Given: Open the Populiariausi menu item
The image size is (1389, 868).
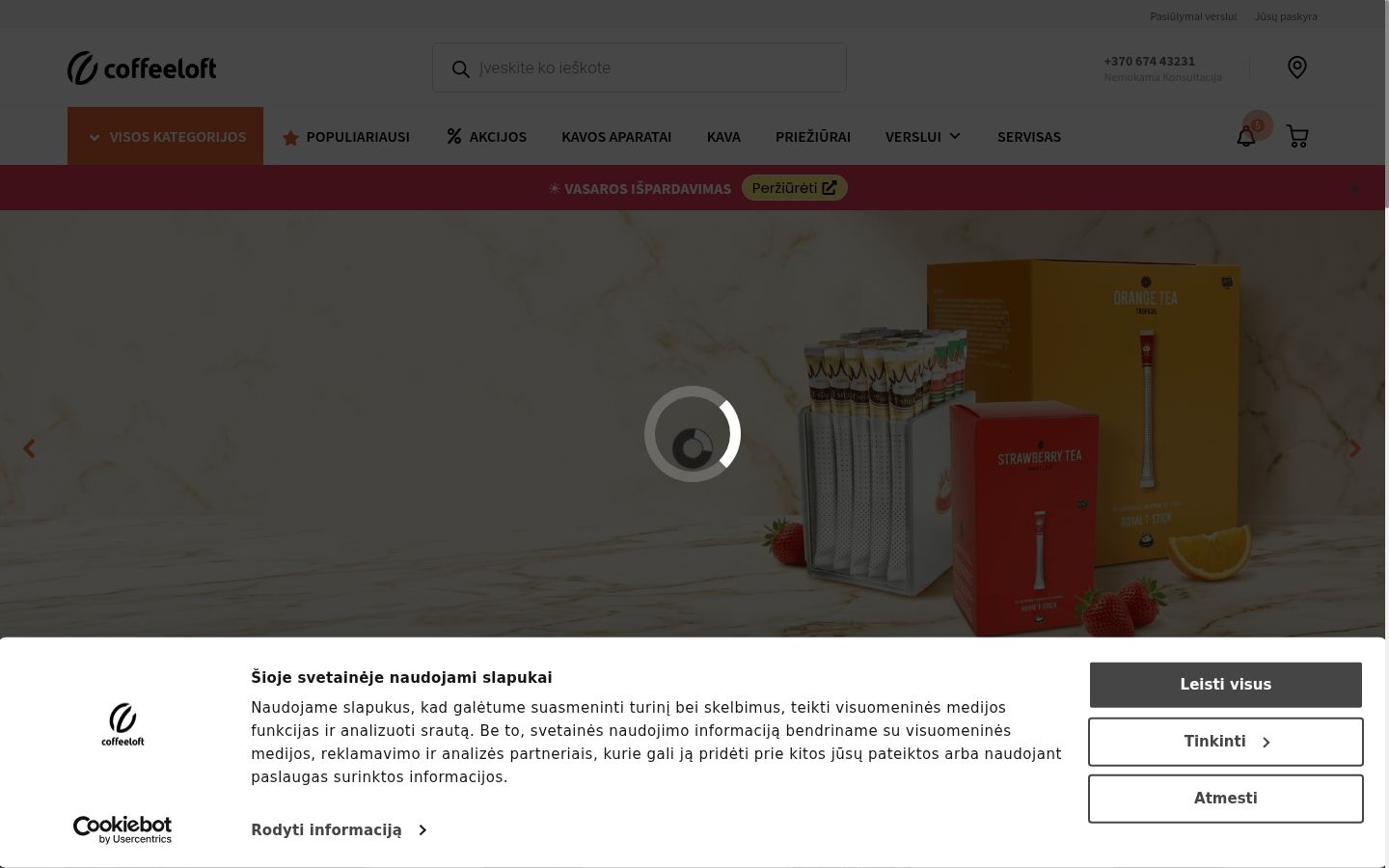Looking at the screenshot, I should [x=346, y=137].
